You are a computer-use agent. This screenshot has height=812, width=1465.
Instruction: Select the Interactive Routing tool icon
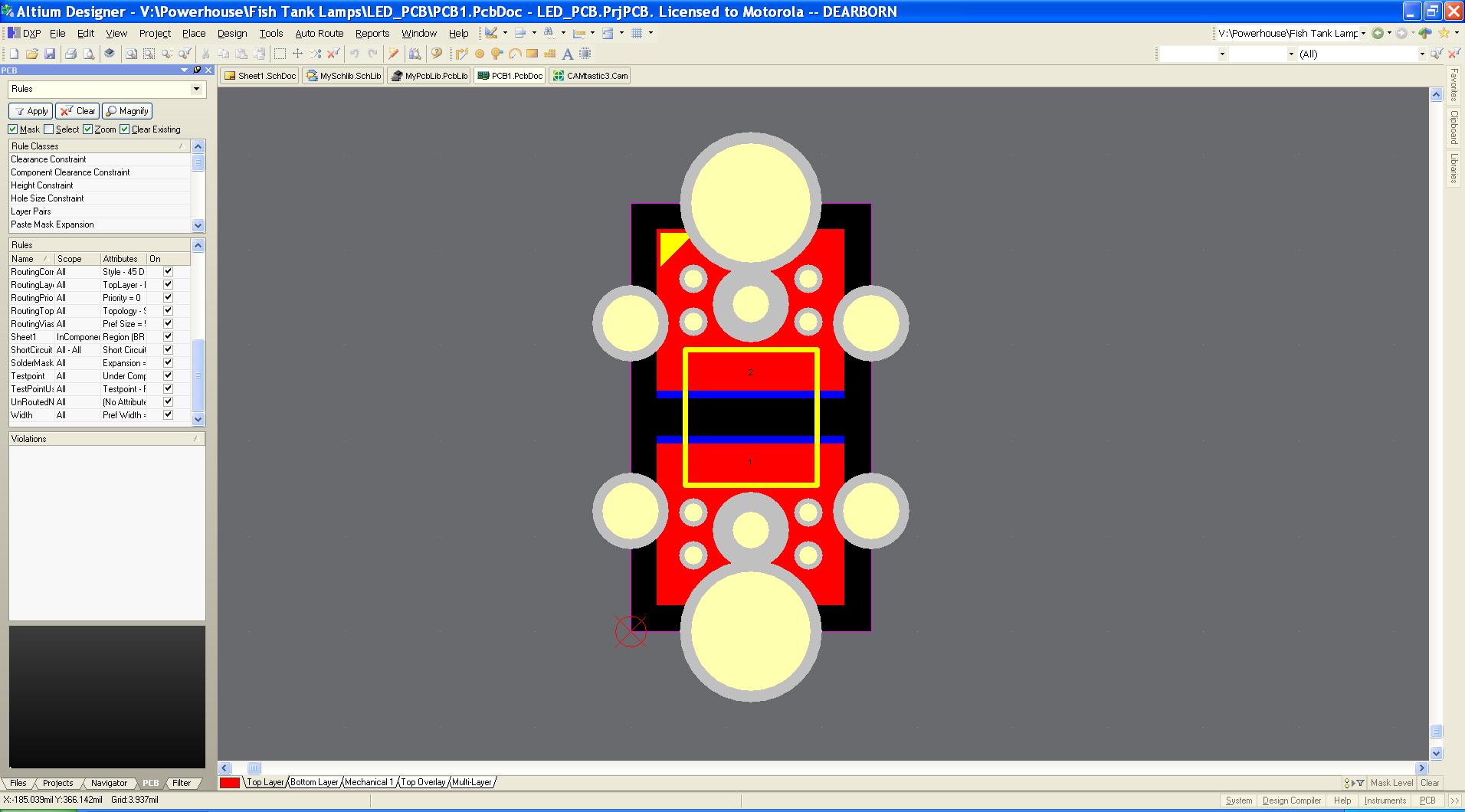461,54
